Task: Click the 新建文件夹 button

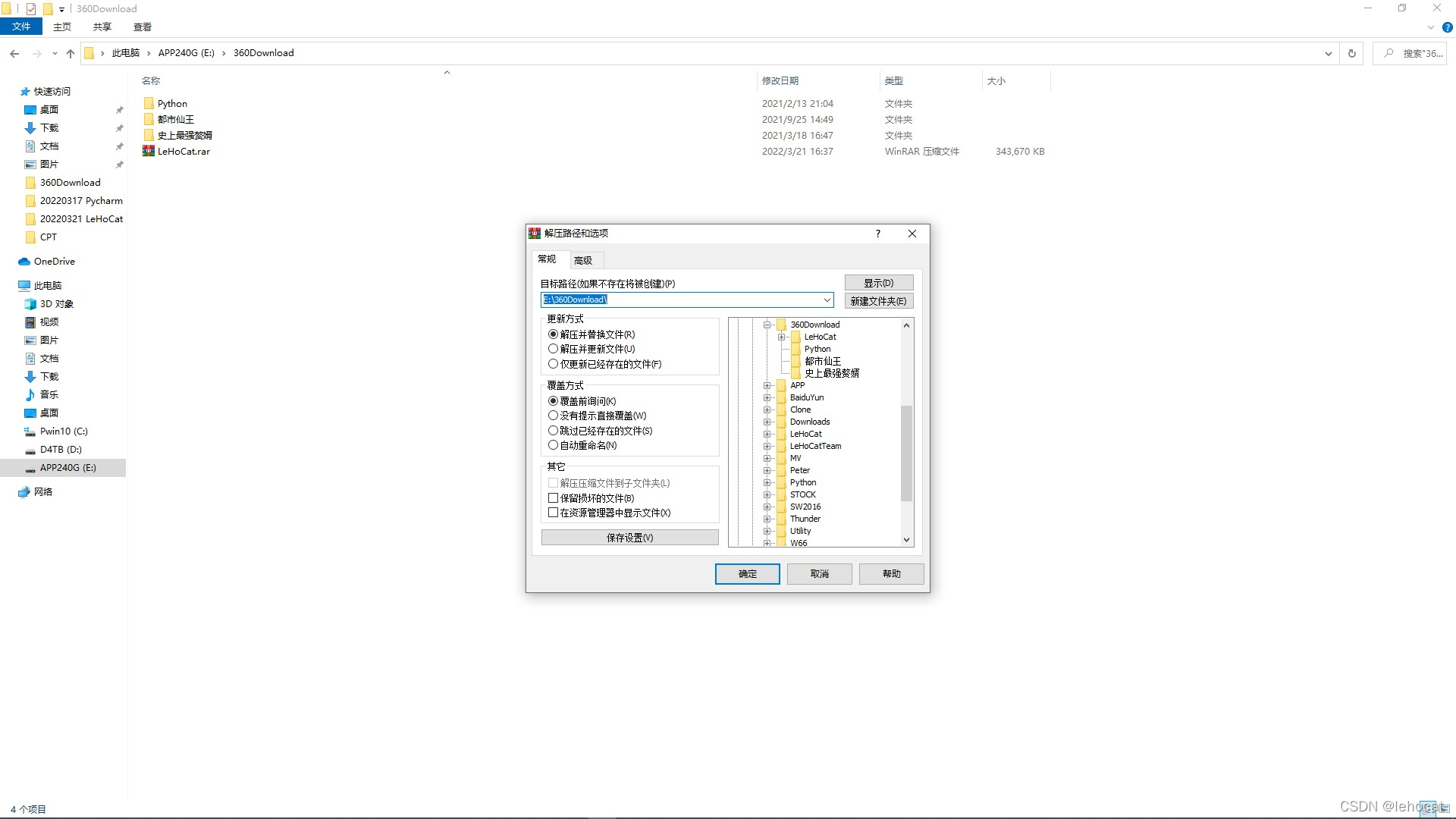Action: click(x=878, y=301)
